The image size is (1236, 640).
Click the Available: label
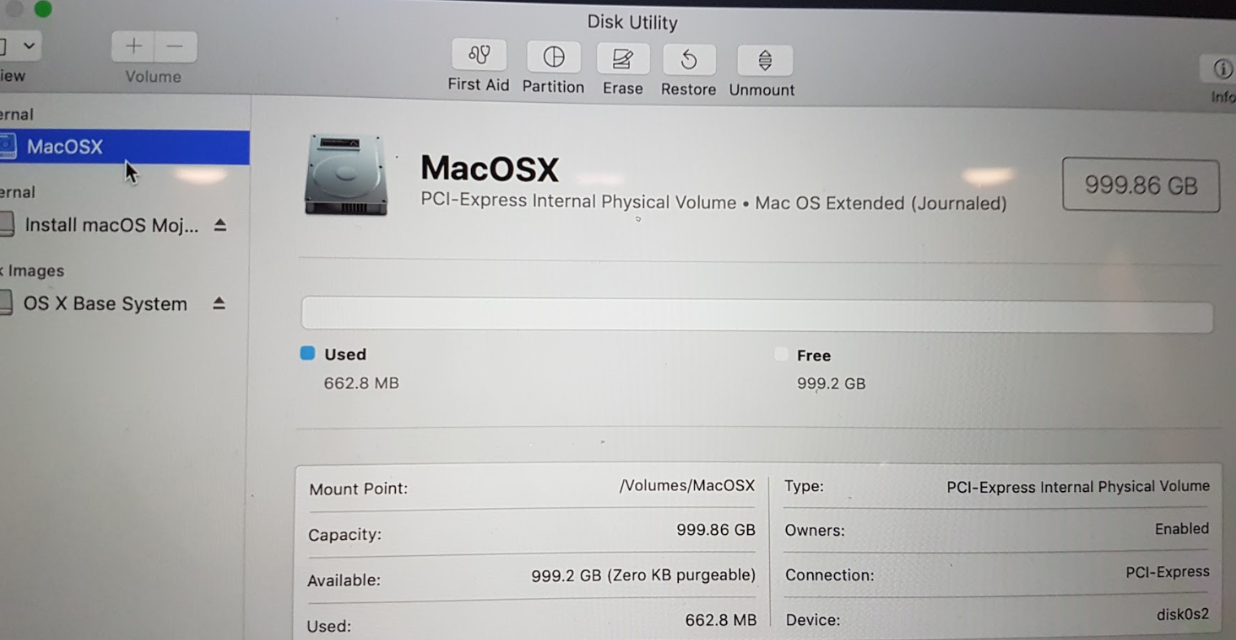[x=344, y=580]
